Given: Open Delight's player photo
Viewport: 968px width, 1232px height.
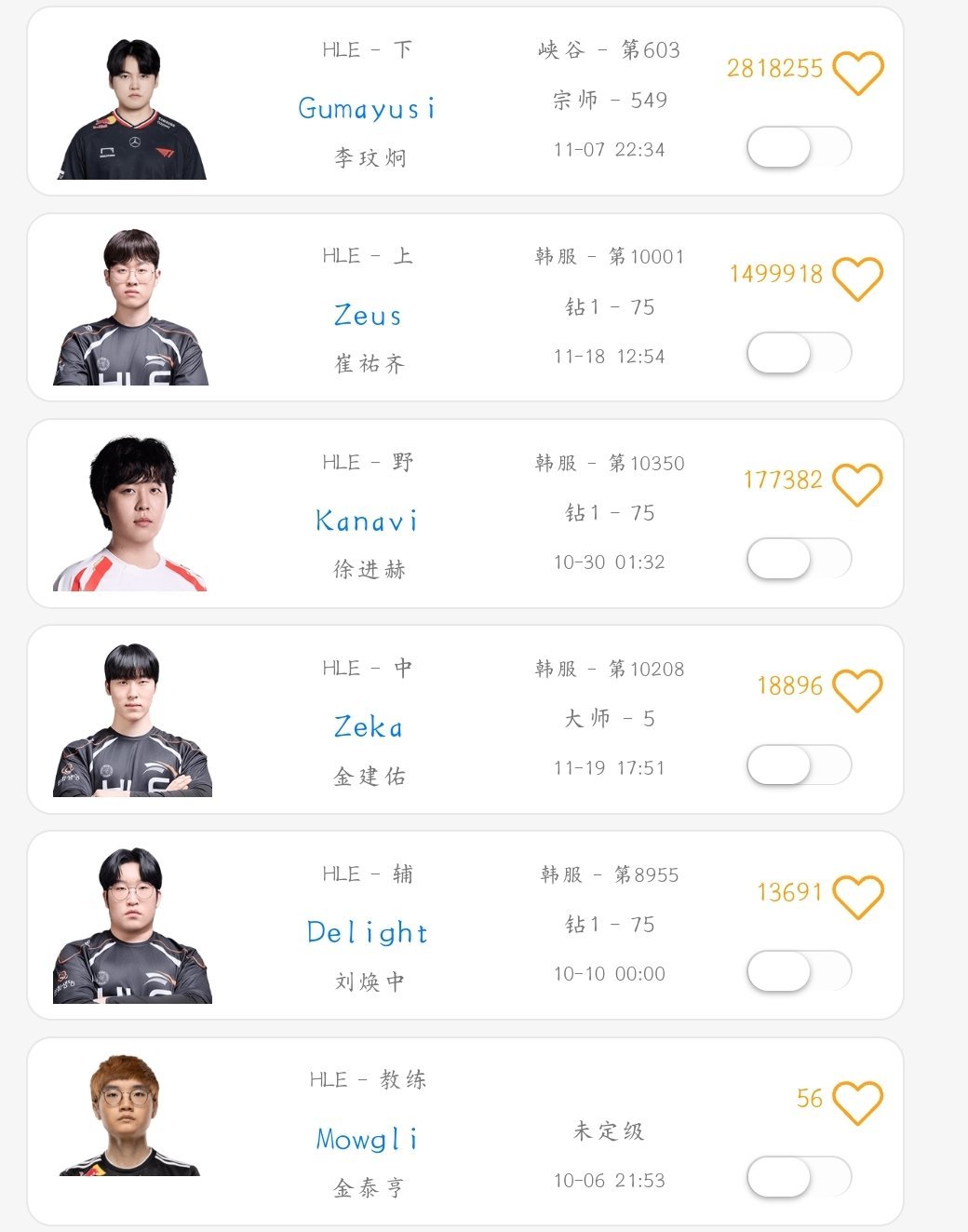Looking at the screenshot, I should click(132, 927).
